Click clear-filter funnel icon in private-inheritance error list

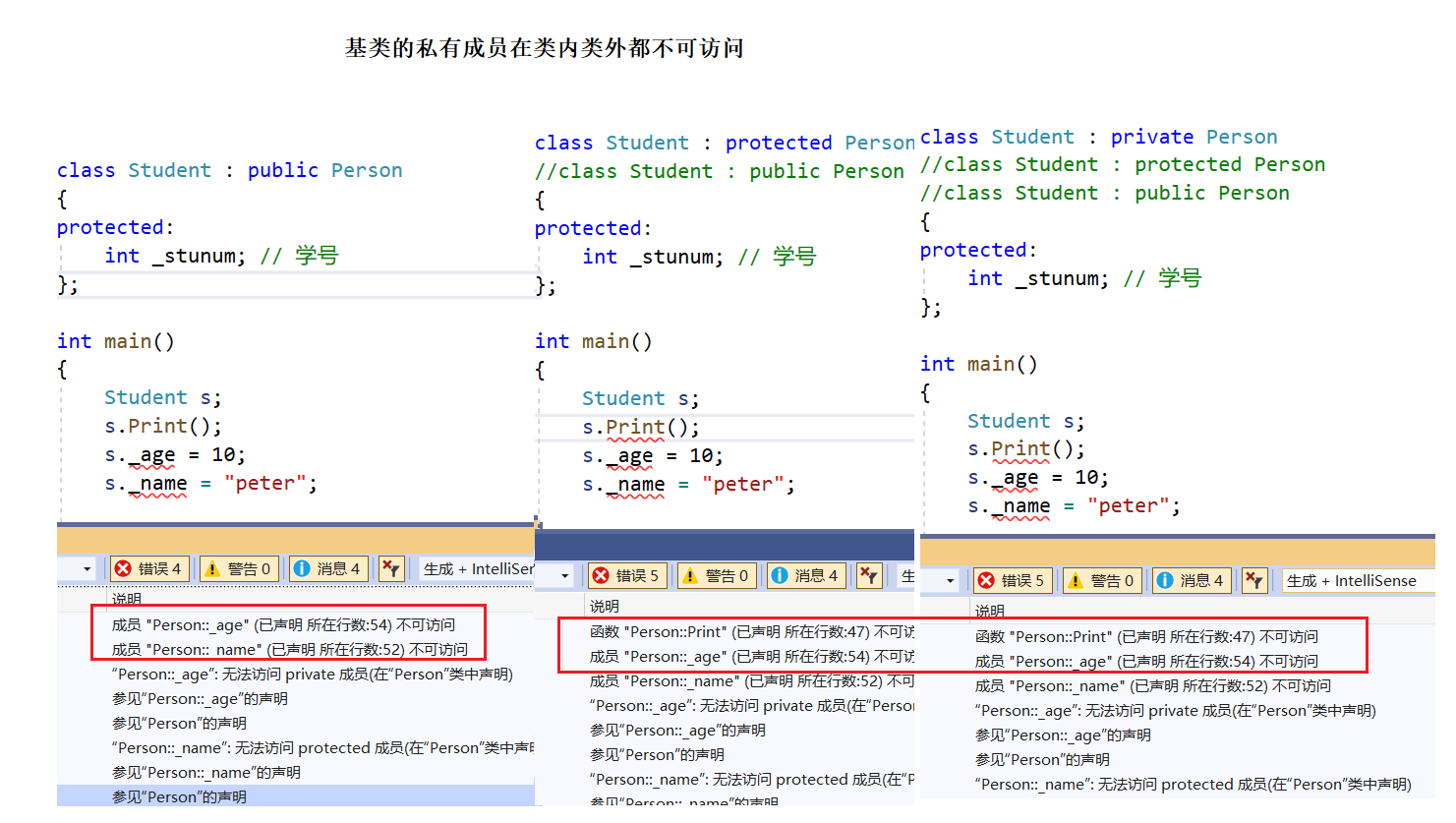coord(1254,580)
